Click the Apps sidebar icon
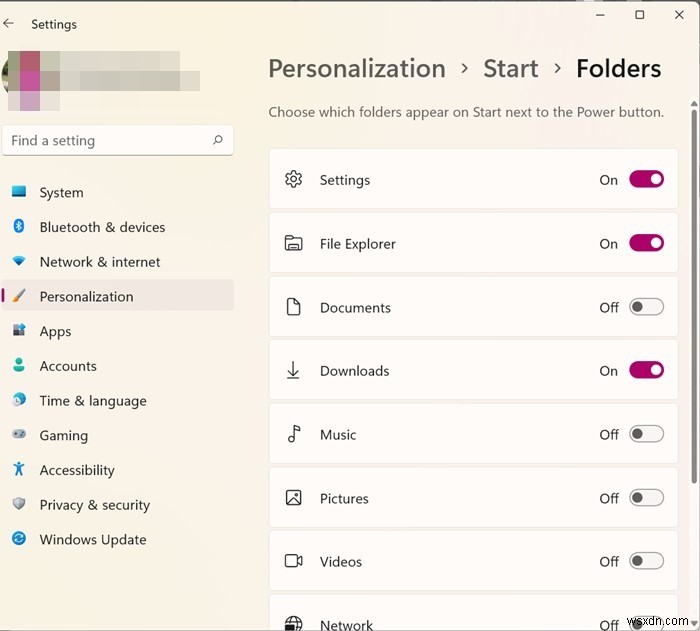700x631 pixels. pyautogui.click(x=19, y=331)
